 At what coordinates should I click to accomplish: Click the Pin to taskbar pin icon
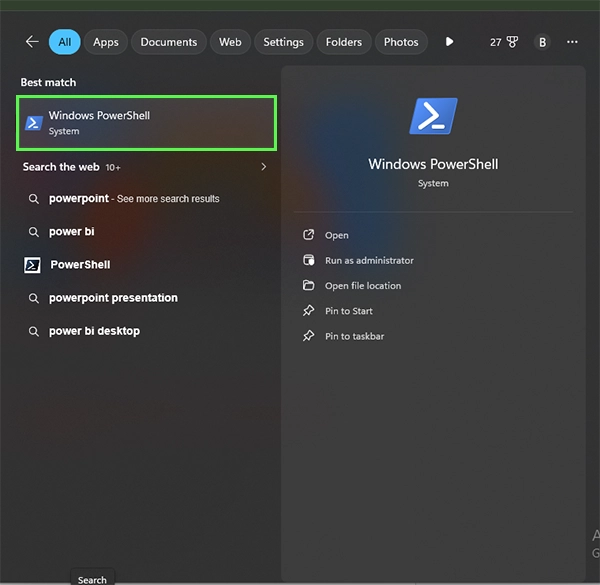pos(308,336)
